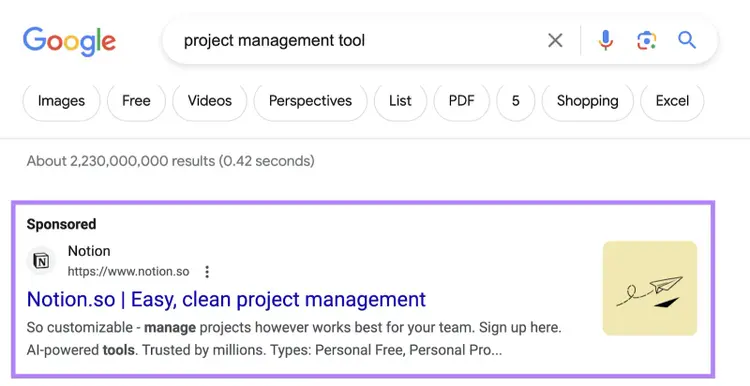Click the Notion site name in the ad

coord(89,251)
